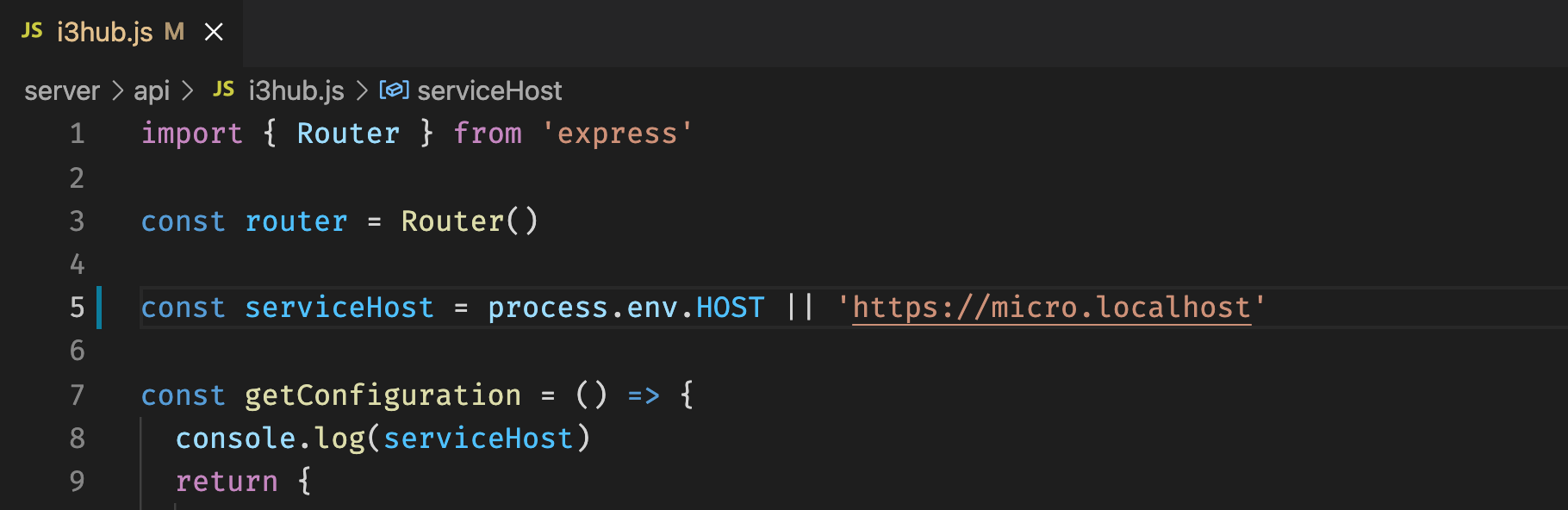The height and width of the screenshot is (510, 1568).
Task: Open the api folder breadcrumb
Action: 152,90
